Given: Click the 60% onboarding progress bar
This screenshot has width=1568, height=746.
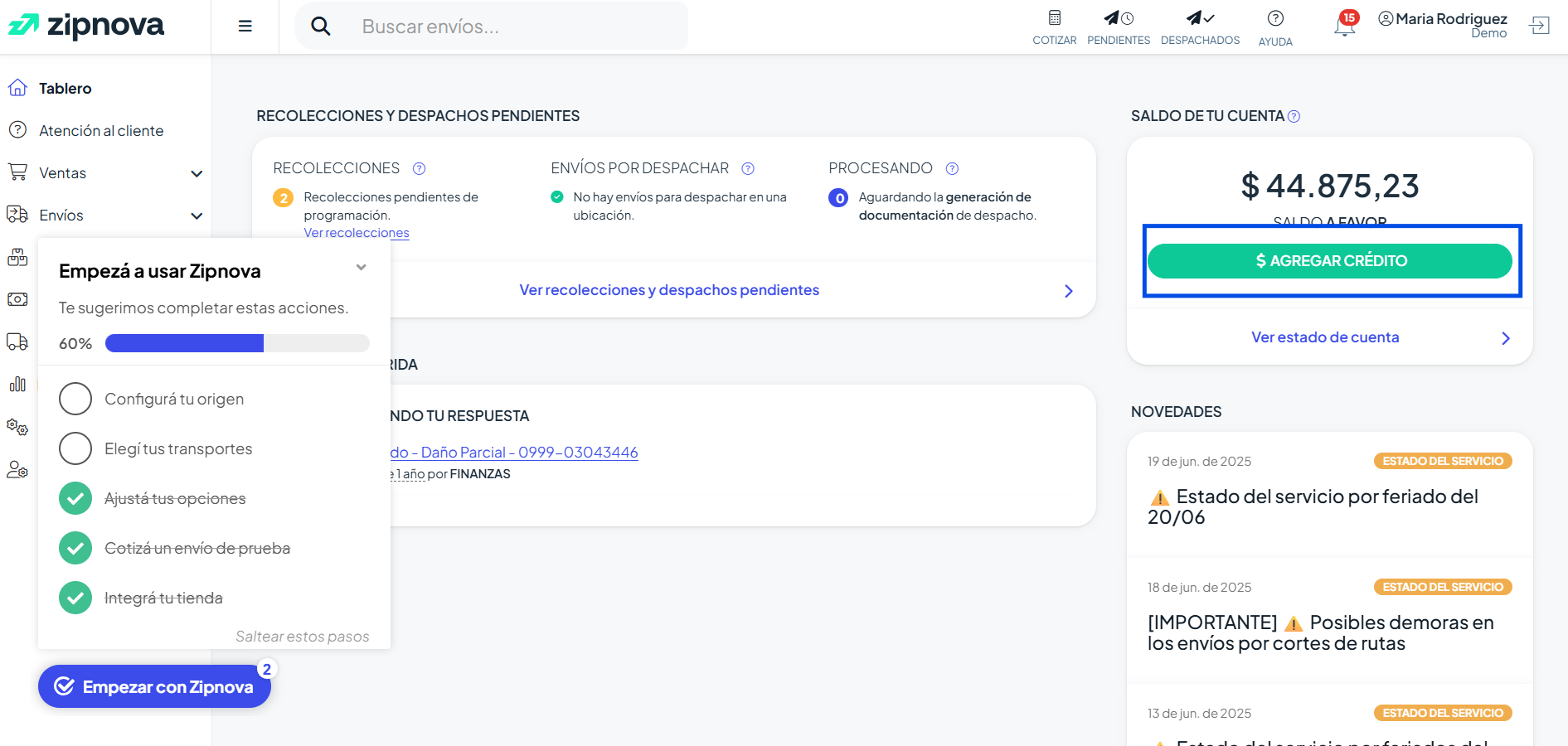Looking at the screenshot, I should pos(237,343).
